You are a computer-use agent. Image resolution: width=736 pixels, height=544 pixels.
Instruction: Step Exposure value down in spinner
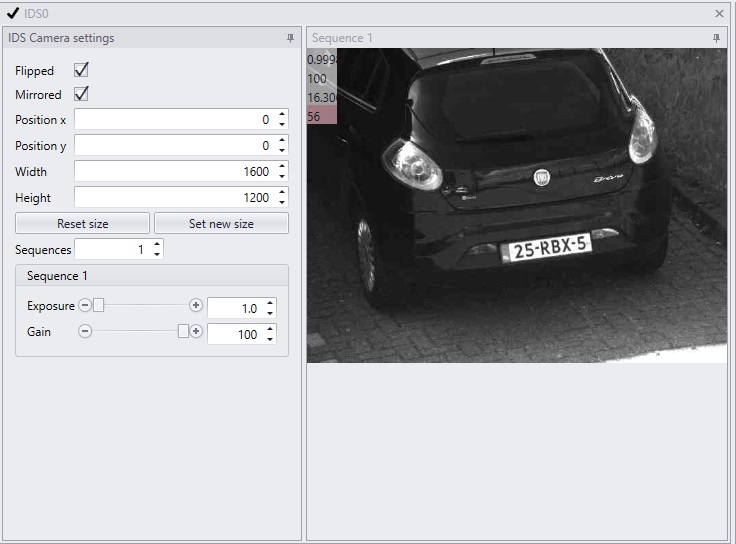tap(270, 313)
